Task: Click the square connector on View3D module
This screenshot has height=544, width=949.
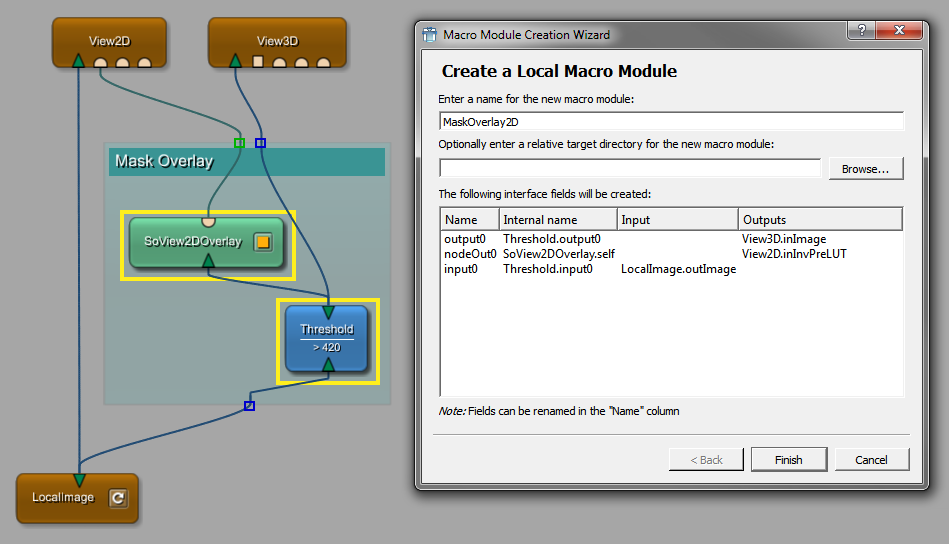Action: click(x=257, y=62)
